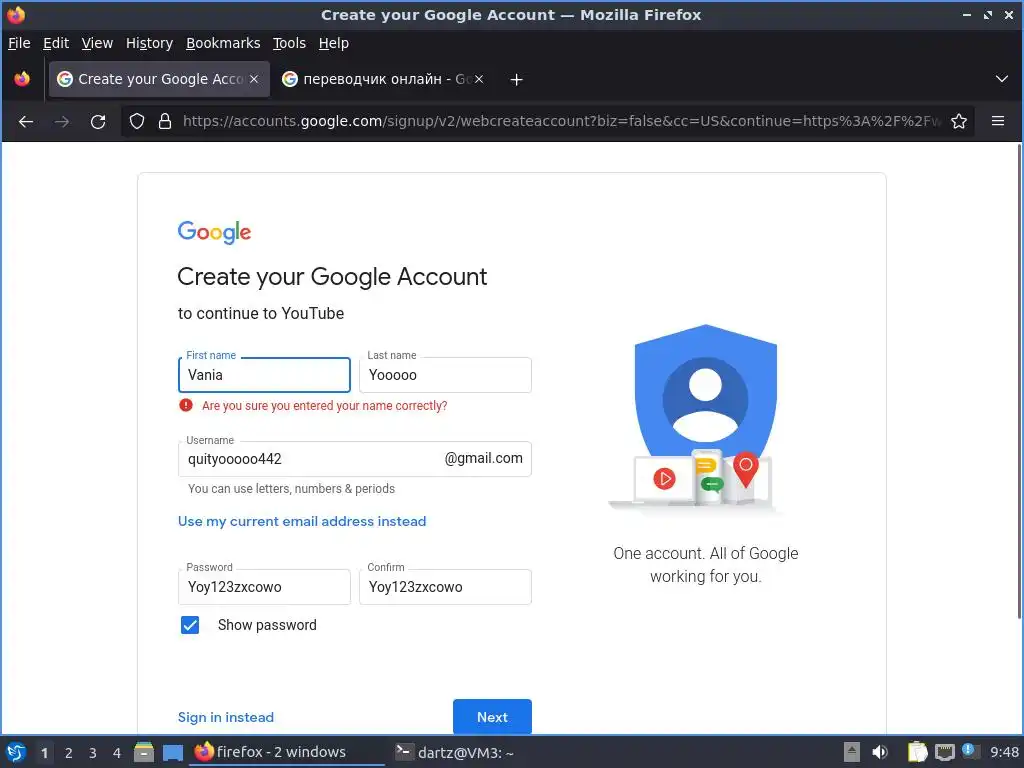Show desktop via taskbar icon
The width and height of the screenshot is (1024, 768).
(x=172, y=752)
